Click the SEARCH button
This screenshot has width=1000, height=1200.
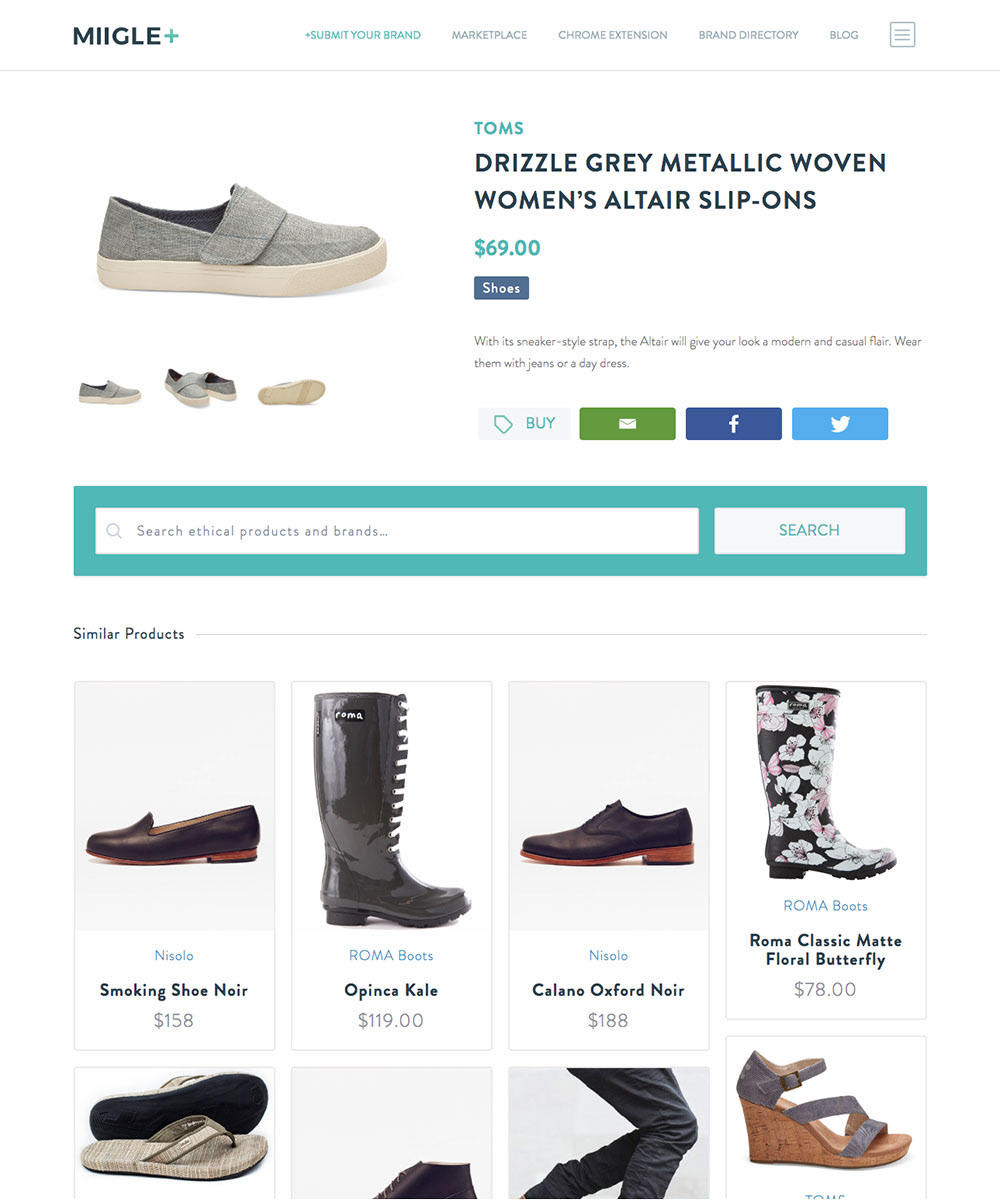click(x=809, y=531)
